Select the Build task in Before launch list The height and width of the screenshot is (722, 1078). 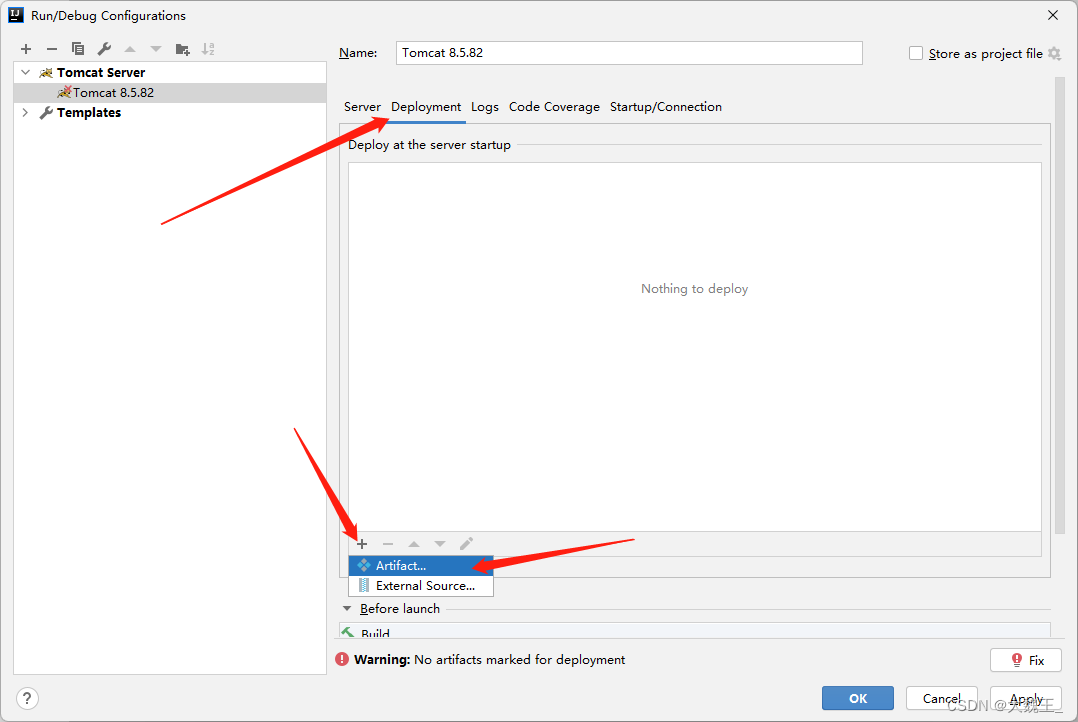(694, 631)
